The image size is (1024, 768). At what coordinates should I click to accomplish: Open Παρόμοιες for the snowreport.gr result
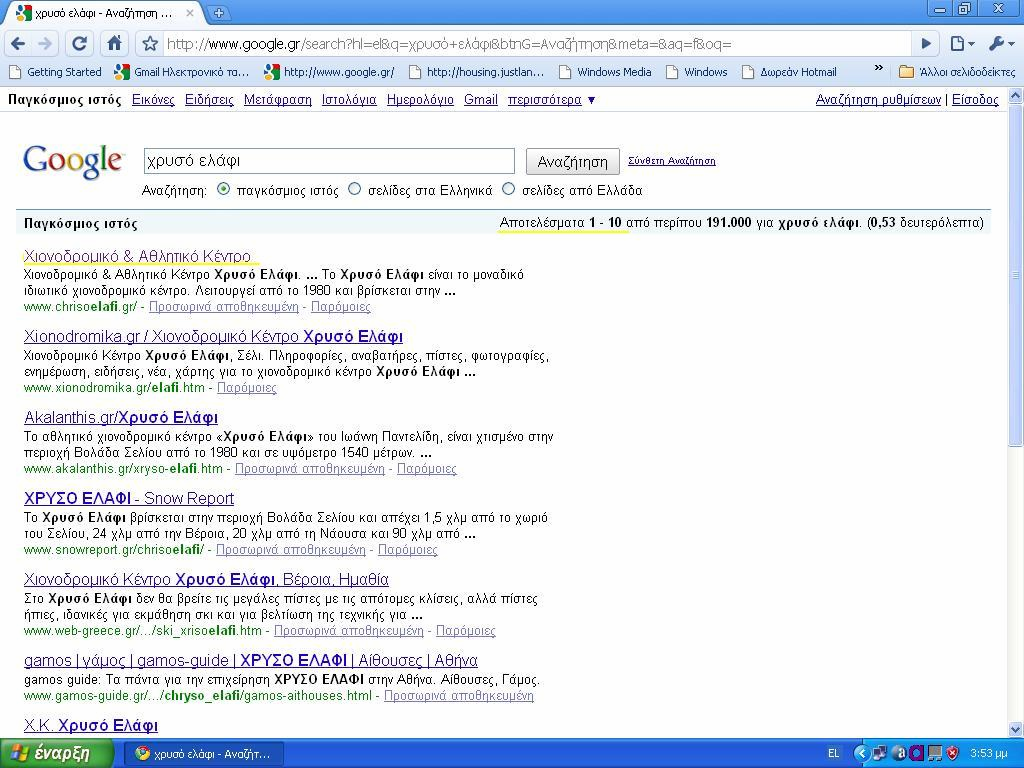click(x=408, y=550)
